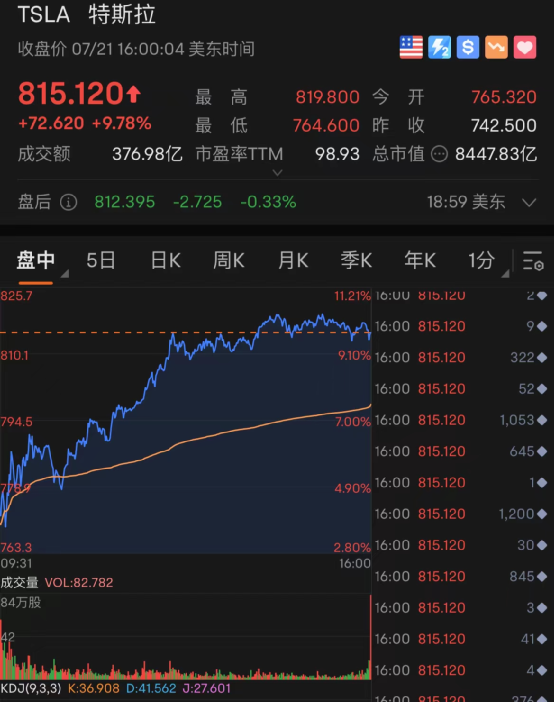Viewport: 554px width, 702px height.
Task: Tap the TSLA 特斯拉 stock title
Action: (86, 14)
